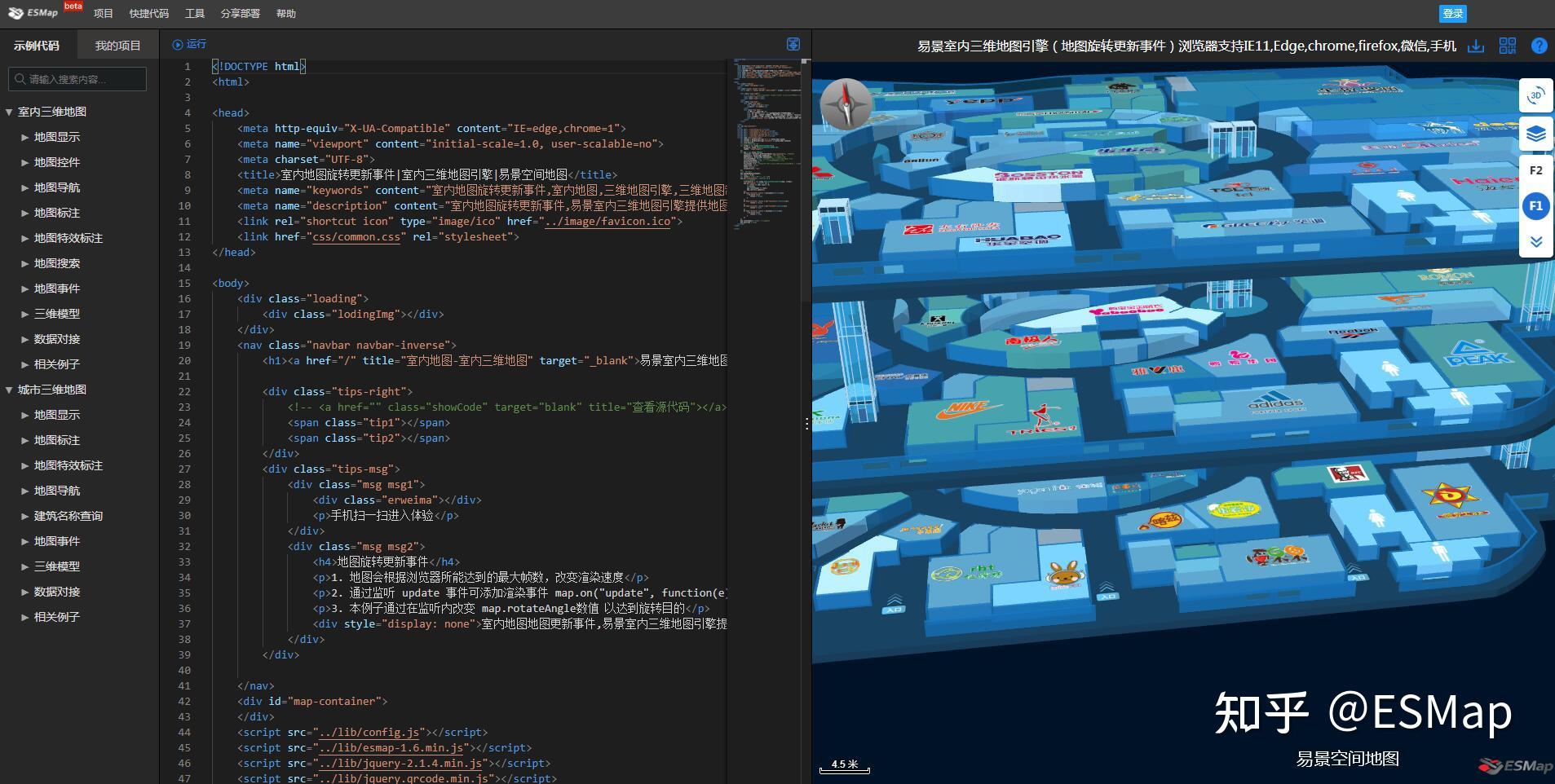Click the fullscreen editor icon
The image size is (1555, 784).
pyautogui.click(x=793, y=44)
